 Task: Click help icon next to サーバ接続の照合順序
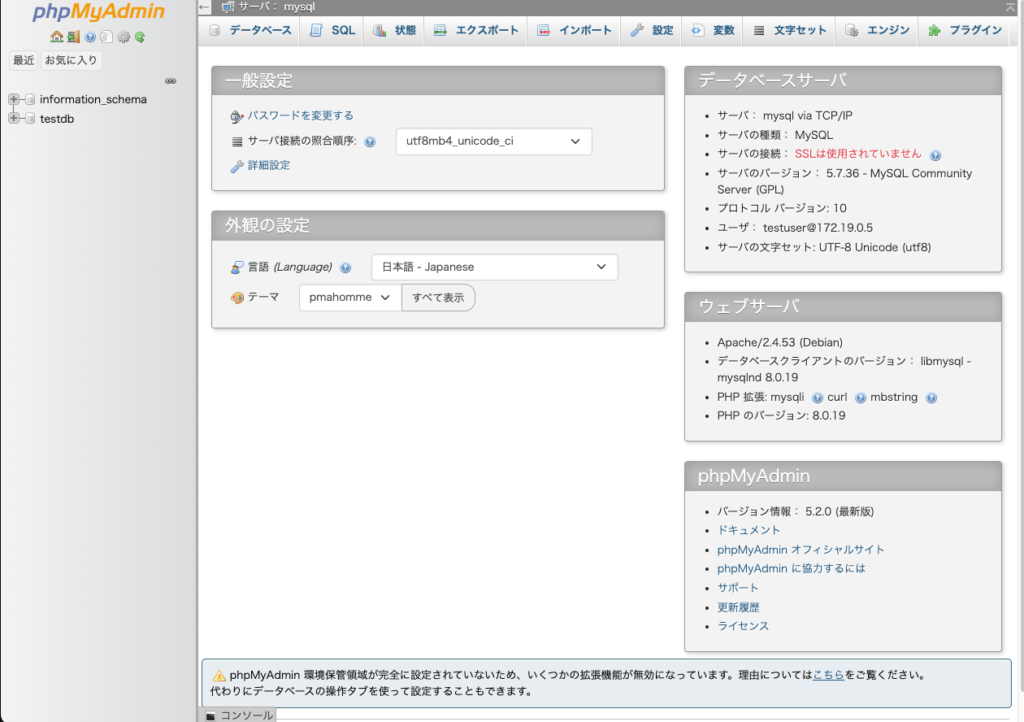(370, 142)
